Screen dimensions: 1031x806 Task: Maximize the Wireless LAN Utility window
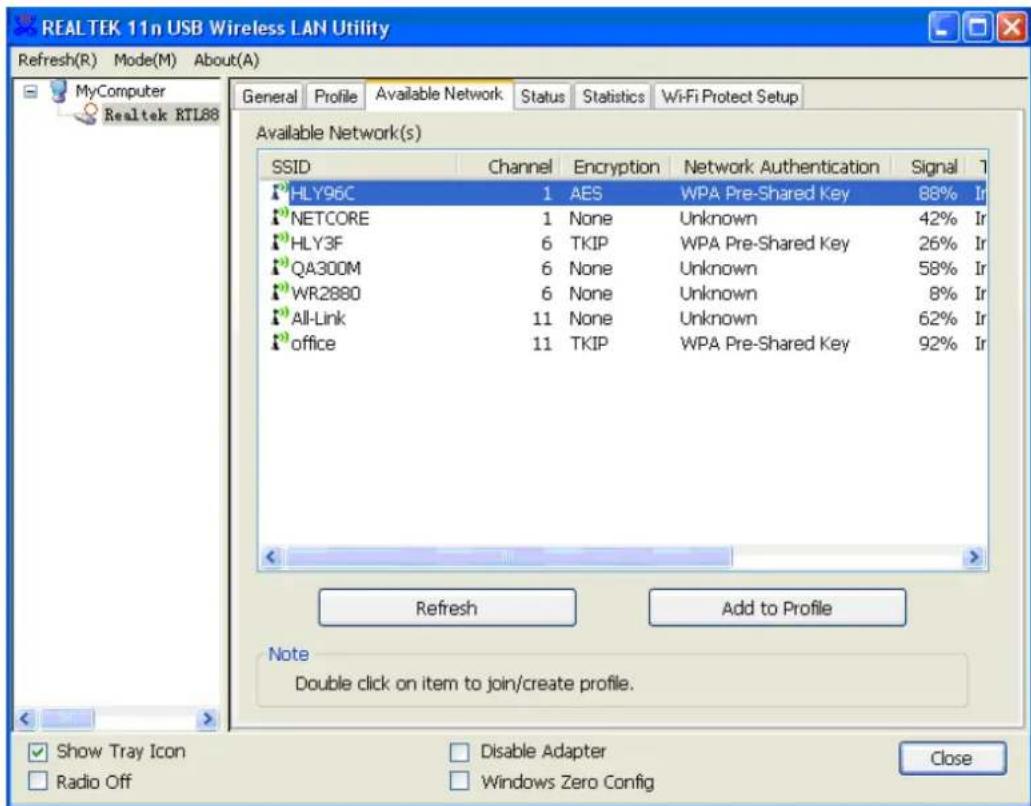tap(978, 28)
